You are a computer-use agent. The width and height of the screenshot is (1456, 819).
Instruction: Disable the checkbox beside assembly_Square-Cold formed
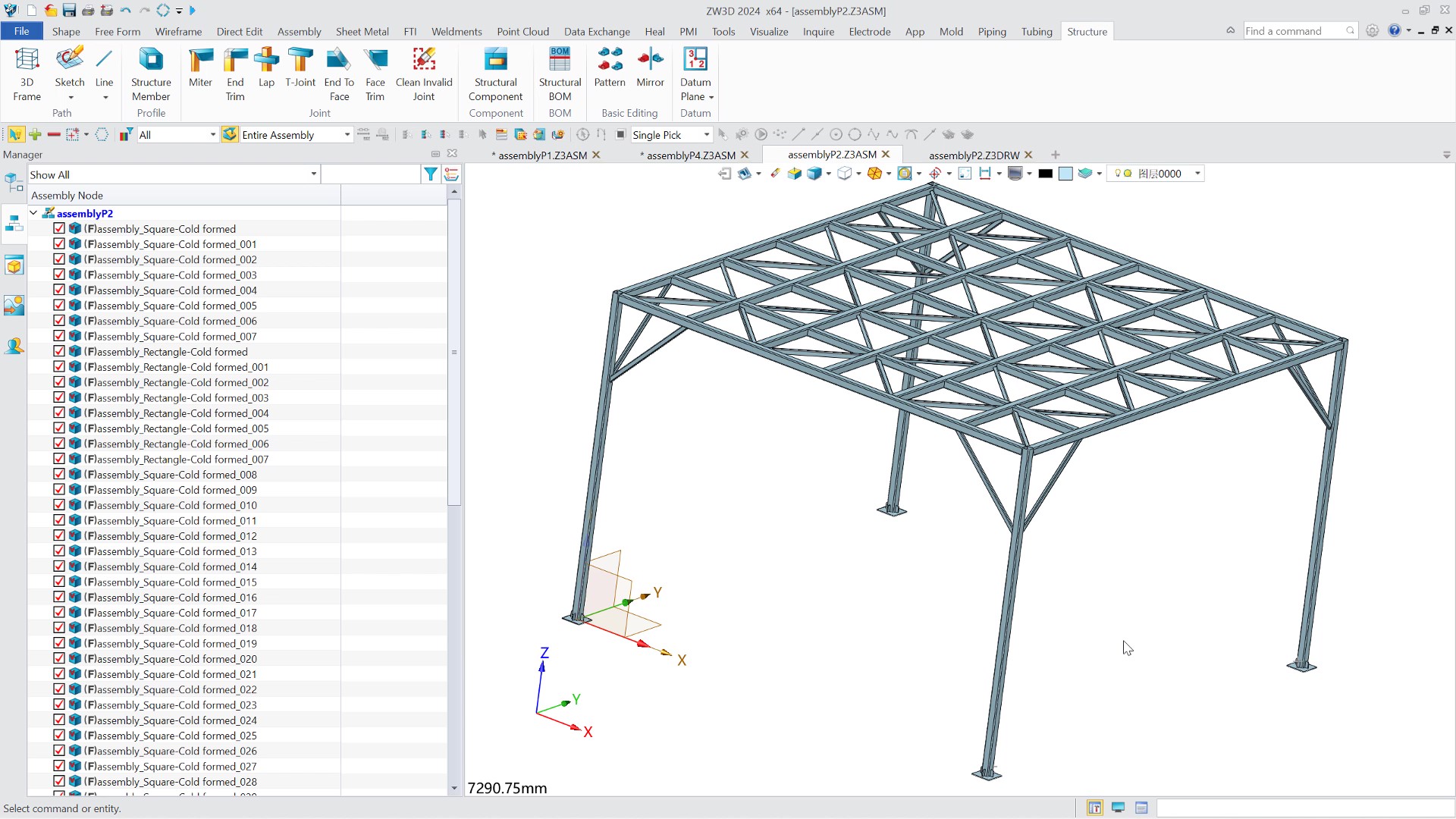tap(59, 227)
